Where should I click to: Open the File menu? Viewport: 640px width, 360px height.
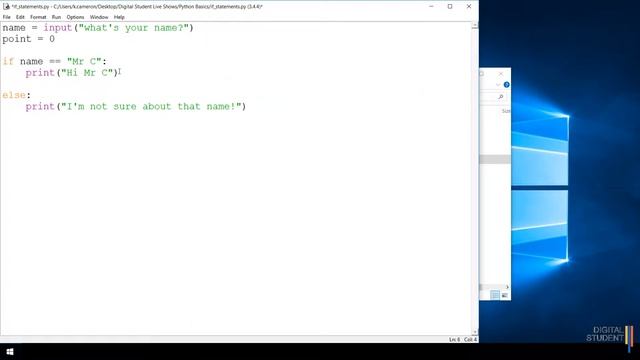click(x=7, y=17)
